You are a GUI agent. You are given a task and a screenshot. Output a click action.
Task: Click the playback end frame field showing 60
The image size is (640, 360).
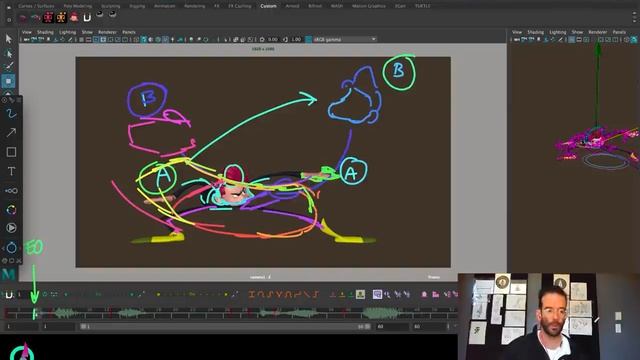pos(392,327)
